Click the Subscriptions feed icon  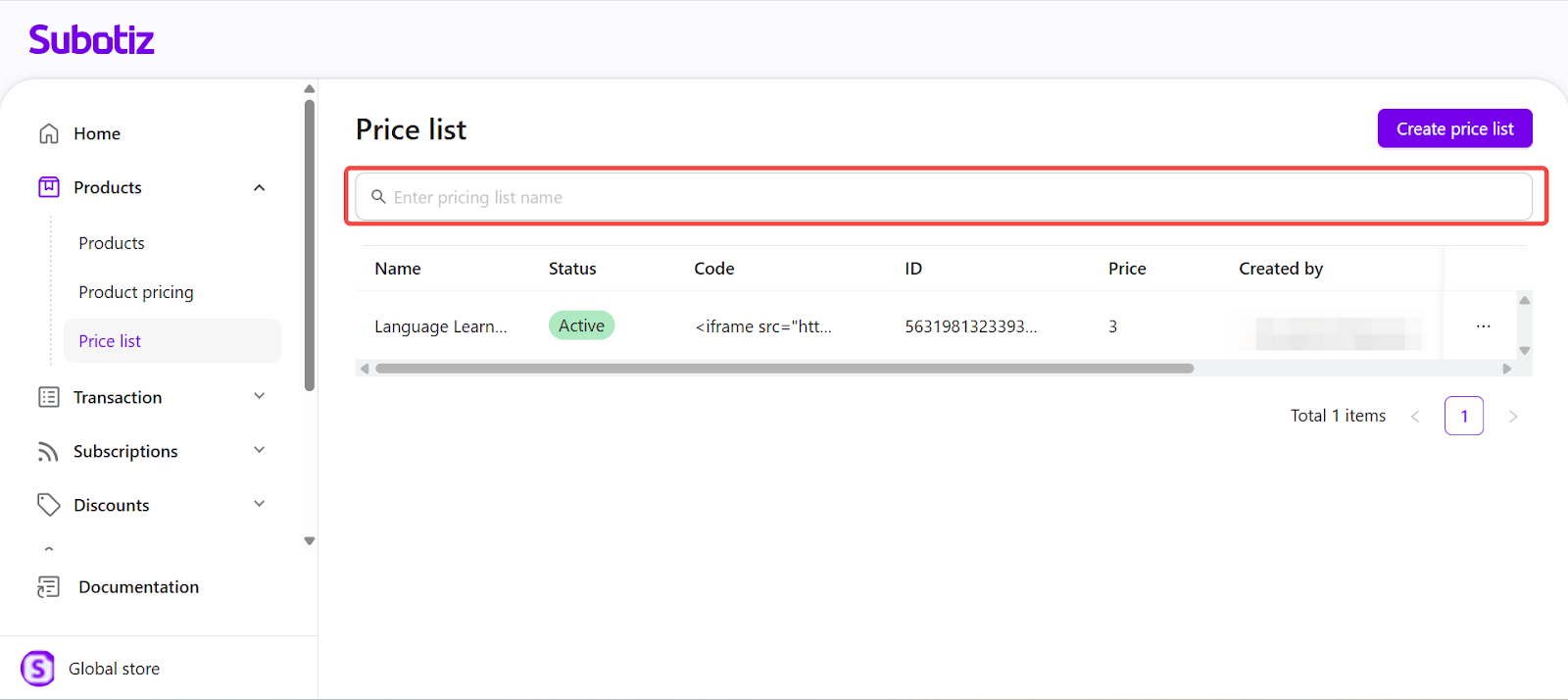click(49, 451)
